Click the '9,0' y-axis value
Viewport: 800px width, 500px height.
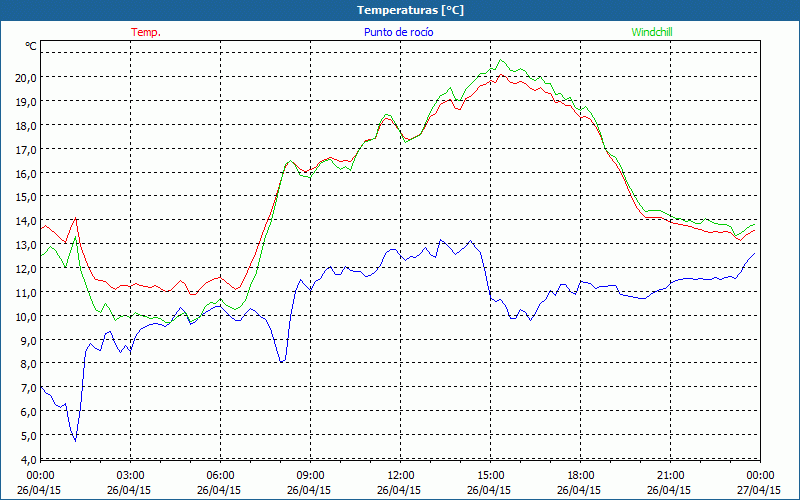point(29,340)
